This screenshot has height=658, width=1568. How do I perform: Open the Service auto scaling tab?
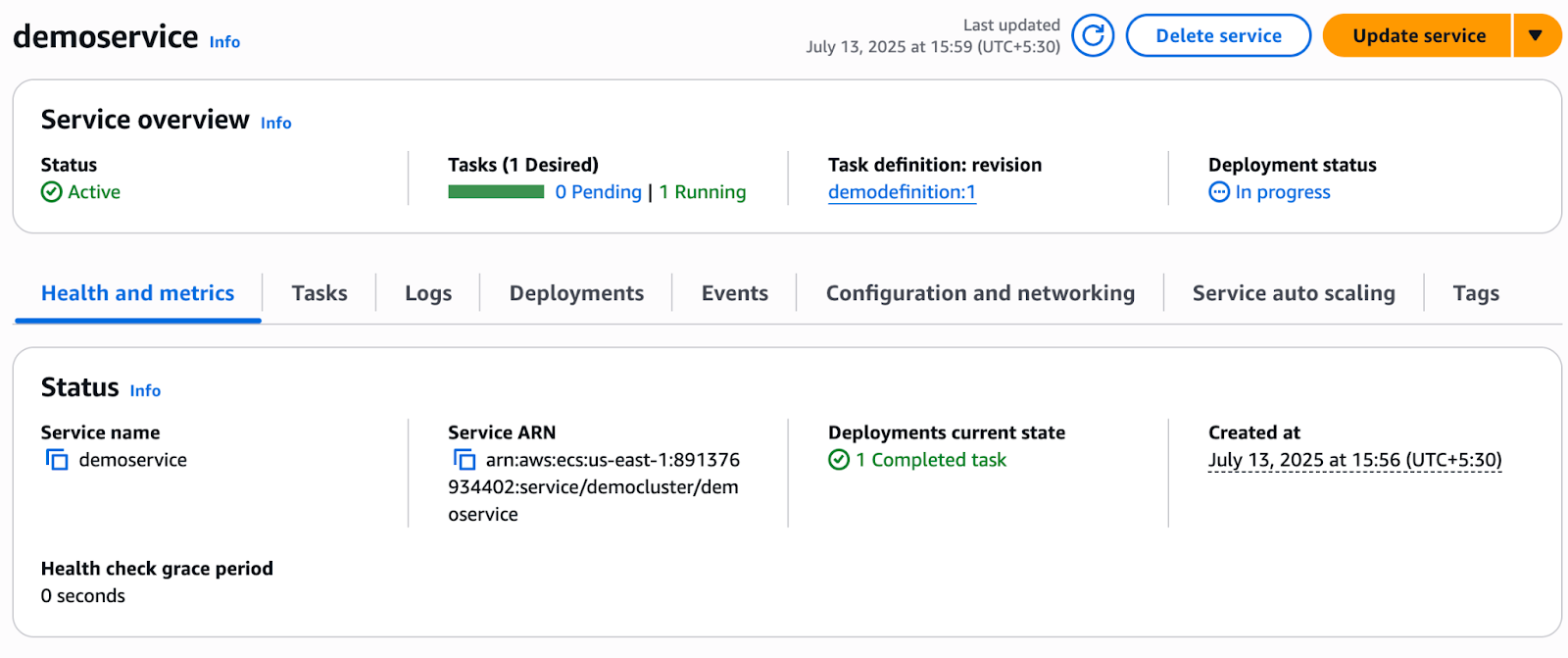pyautogui.click(x=1294, y=293)
